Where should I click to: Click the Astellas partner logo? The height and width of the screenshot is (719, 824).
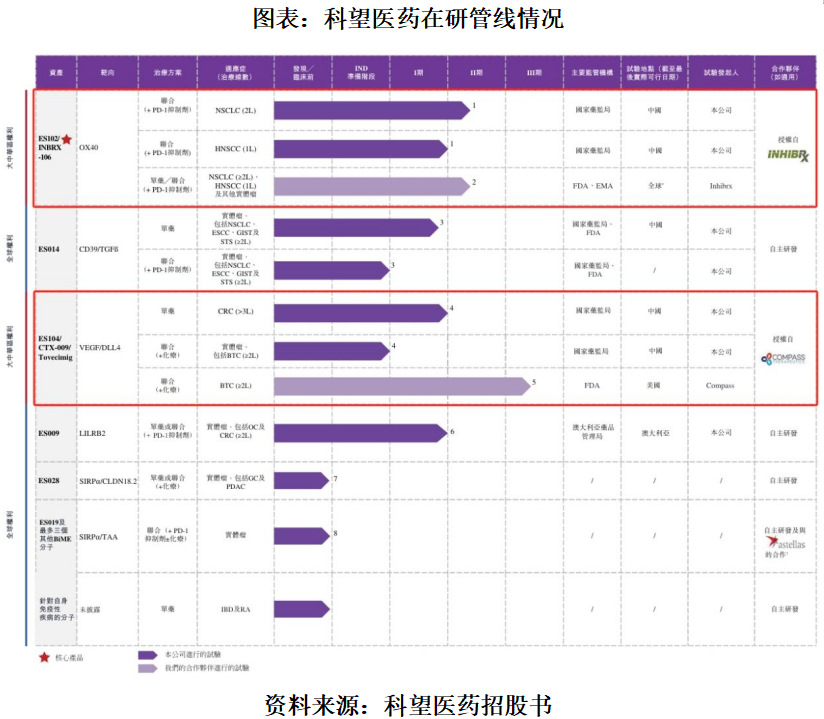(785, 543)
